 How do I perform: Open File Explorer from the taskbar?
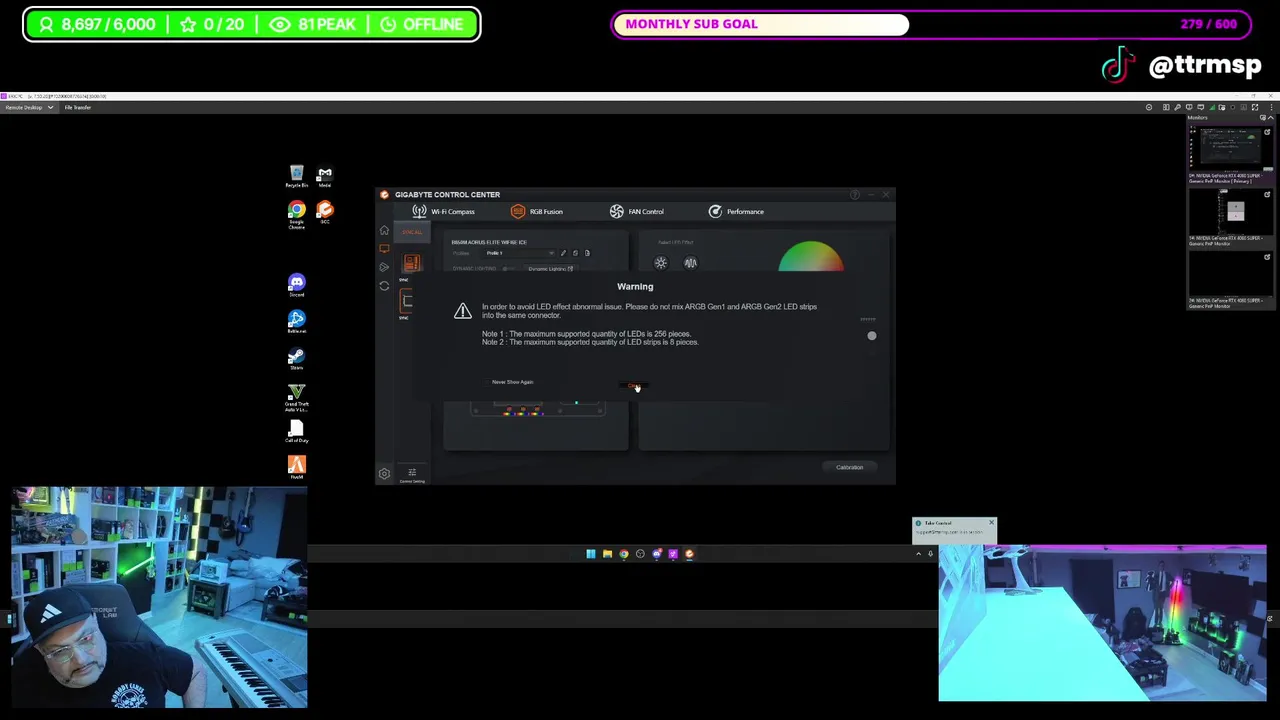coord(607,554)
